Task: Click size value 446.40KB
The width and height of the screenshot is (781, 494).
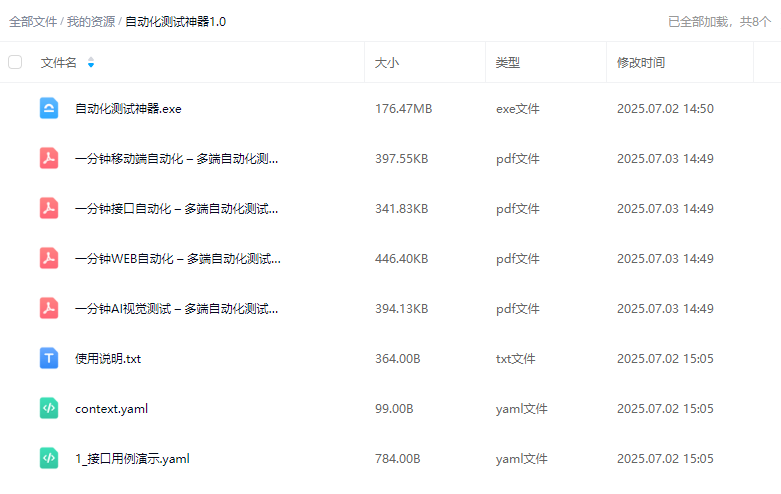Action: (401, 259)
